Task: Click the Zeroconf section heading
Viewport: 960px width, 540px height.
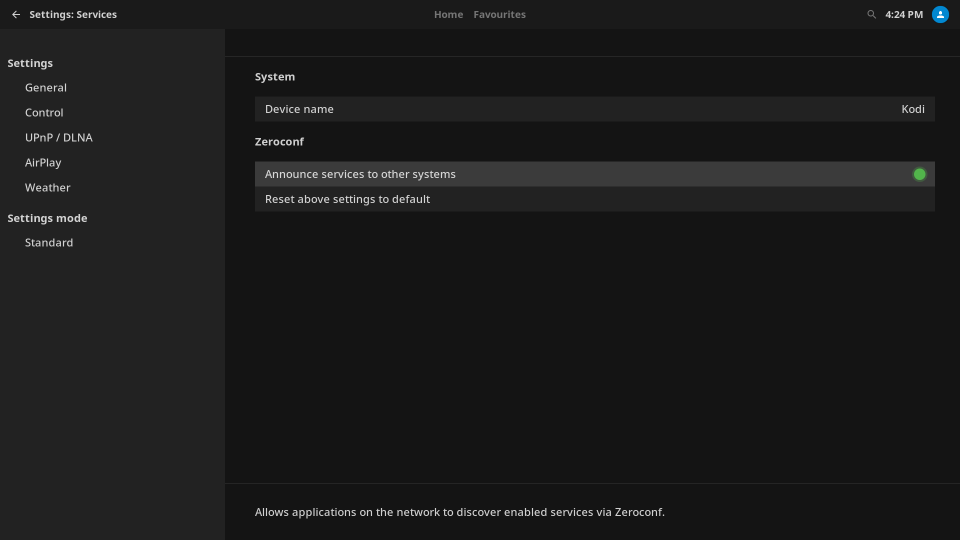Action: point(279,142)
